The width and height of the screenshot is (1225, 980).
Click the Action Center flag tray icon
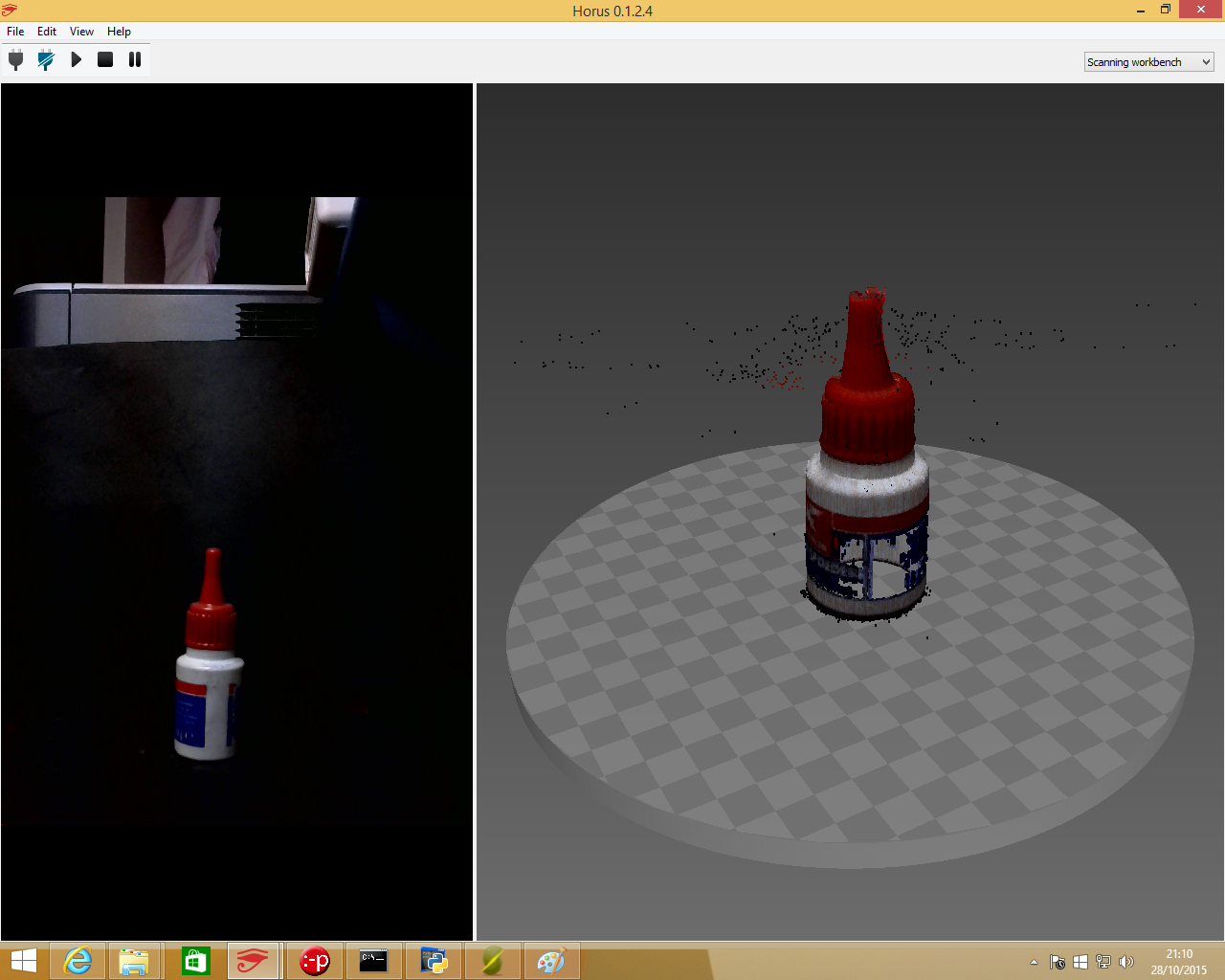[x=1058, y=962]
